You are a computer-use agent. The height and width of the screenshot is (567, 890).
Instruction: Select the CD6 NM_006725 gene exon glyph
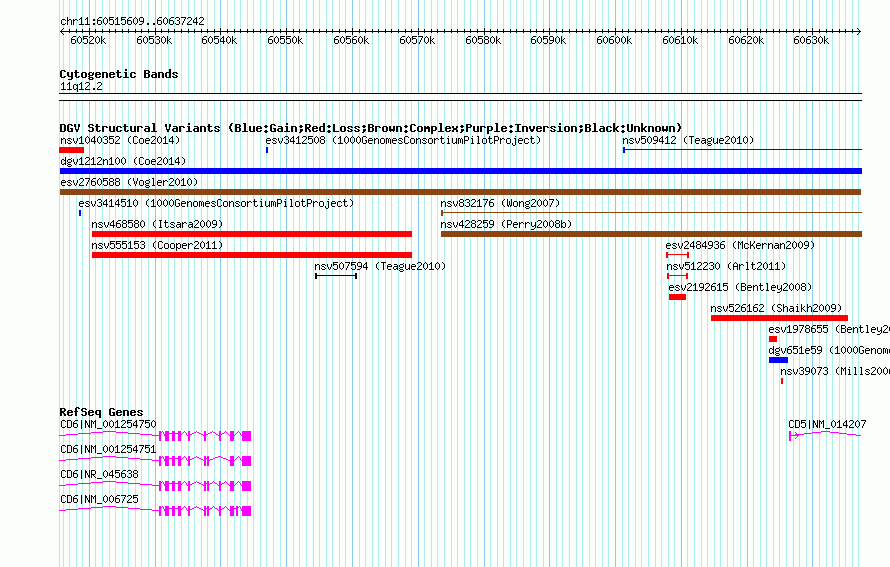tap(155, 511)
